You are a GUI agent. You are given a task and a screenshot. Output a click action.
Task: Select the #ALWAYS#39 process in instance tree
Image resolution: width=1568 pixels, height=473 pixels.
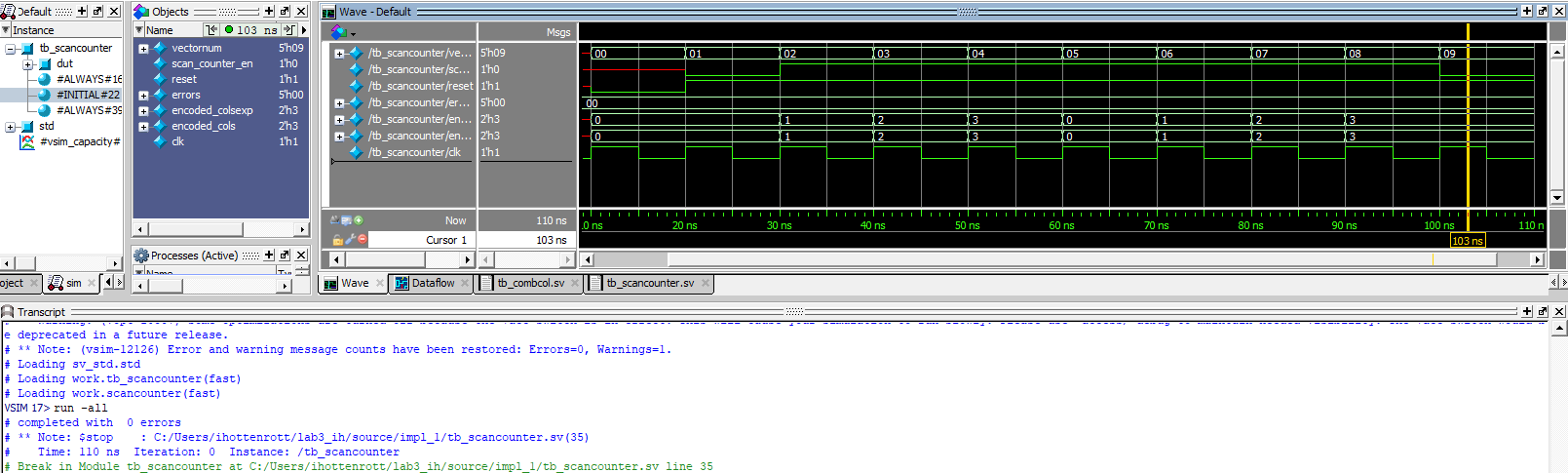click(88, 110)
